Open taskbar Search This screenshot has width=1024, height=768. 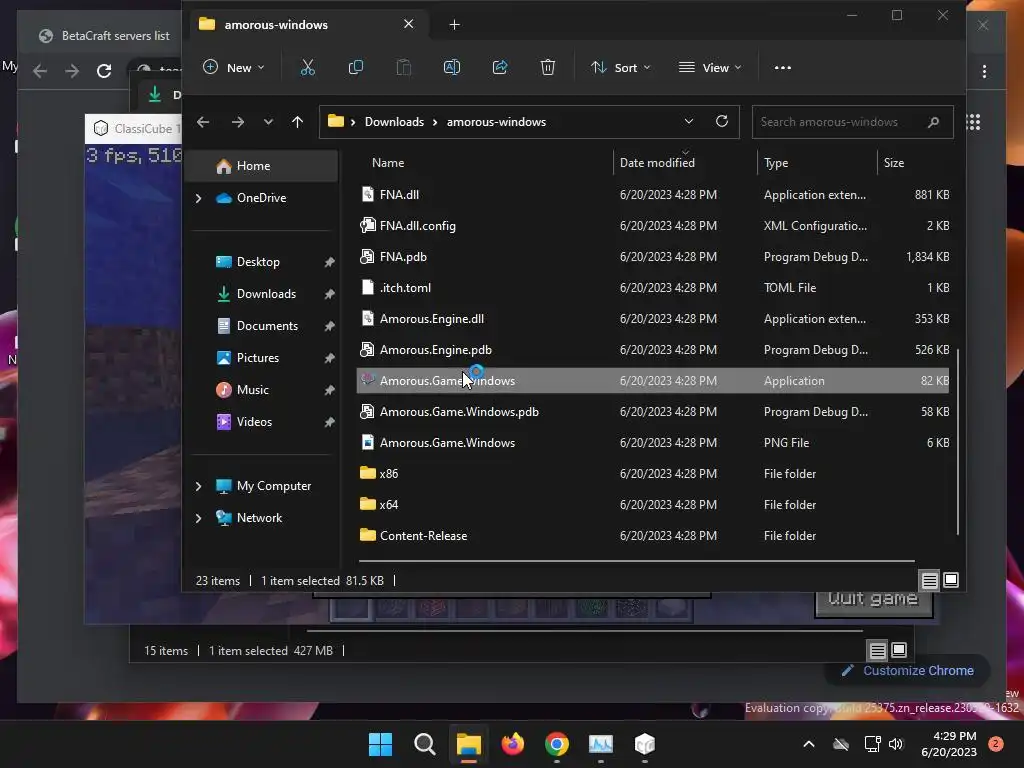tap(424, 744)
